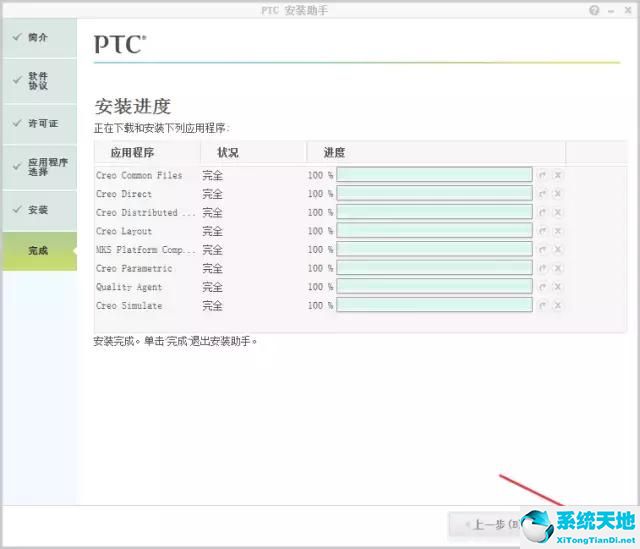640x549 pixels.
Task: Click the 安装进度 heading
Action: [x=133, y=107]
